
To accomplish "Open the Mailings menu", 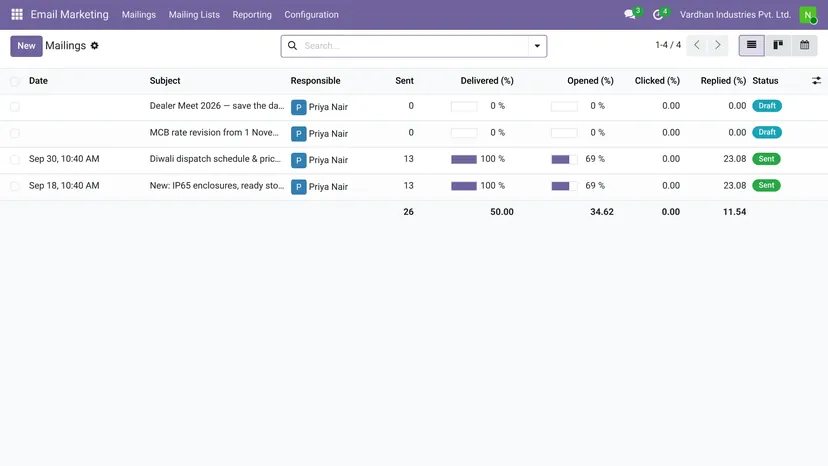I will click(x=139, y=15).
